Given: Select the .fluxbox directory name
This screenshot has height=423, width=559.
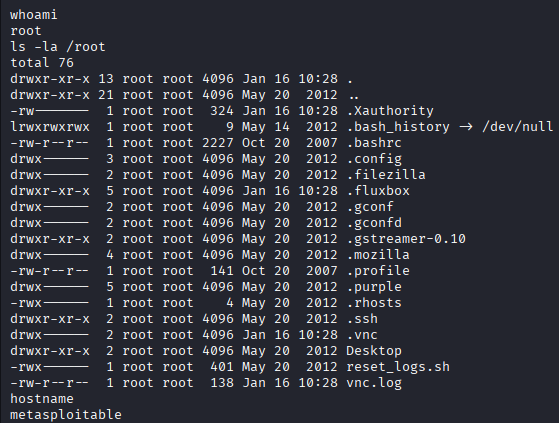Looking at the screenshot, I should coord(378,191).
